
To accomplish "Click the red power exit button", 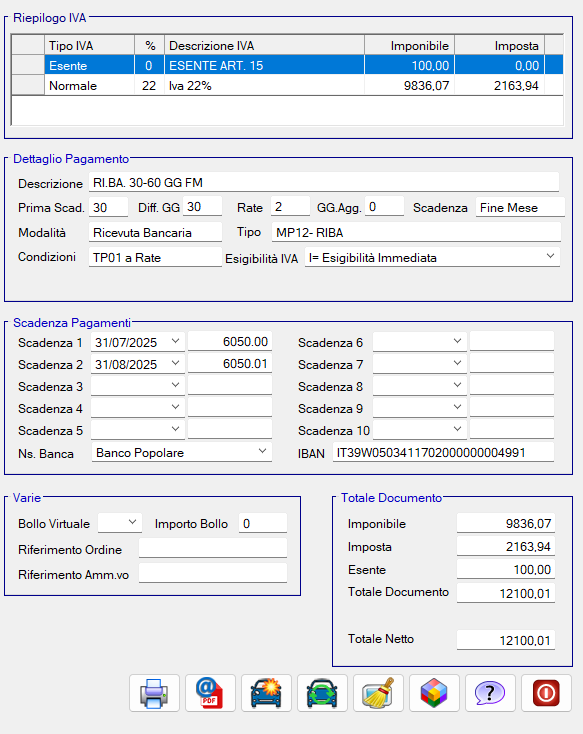I will pos(546,693).
